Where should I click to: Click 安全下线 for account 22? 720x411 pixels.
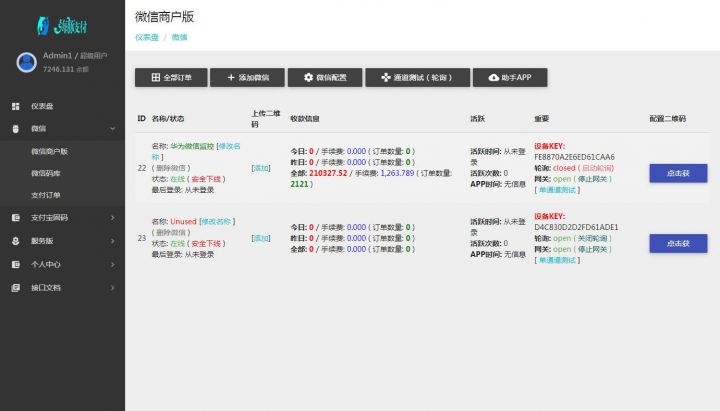[x=206, y=179]
